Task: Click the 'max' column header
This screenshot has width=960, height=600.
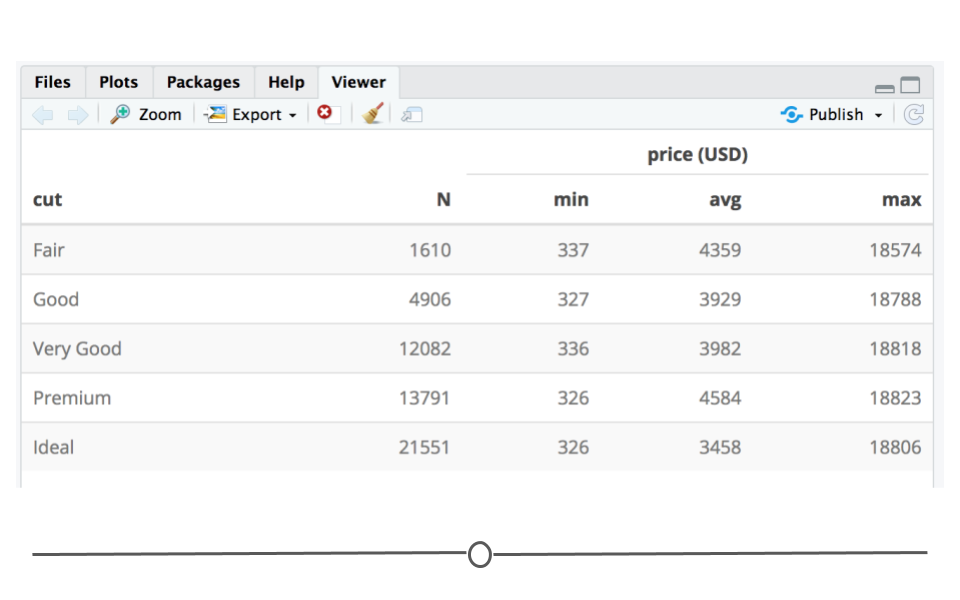Action: (x=901, y=200)
